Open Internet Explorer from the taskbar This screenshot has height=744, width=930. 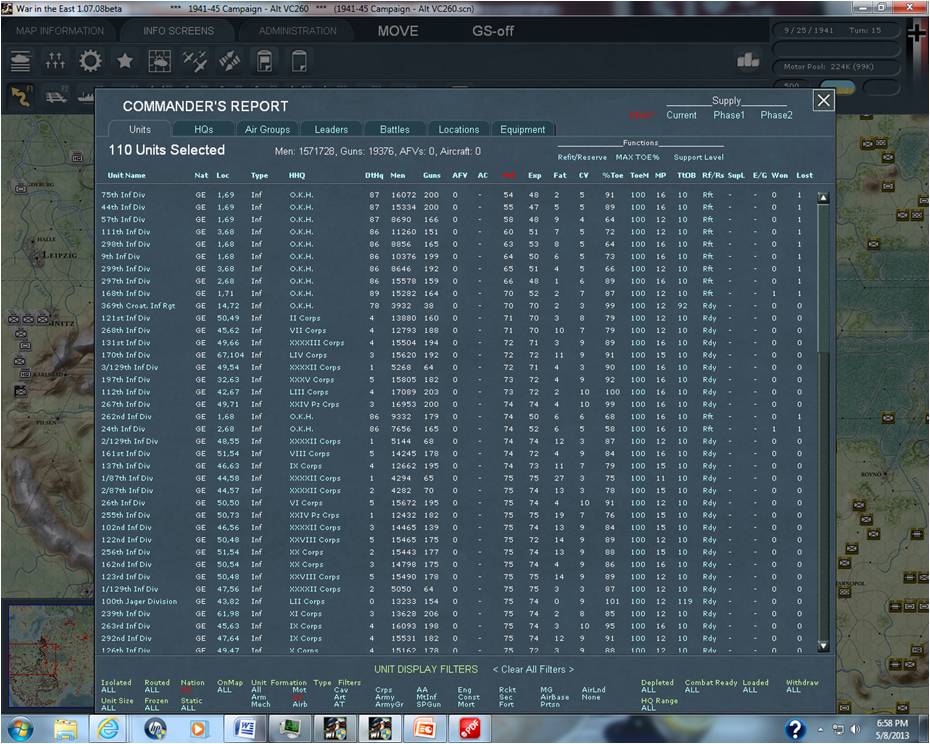107,729
